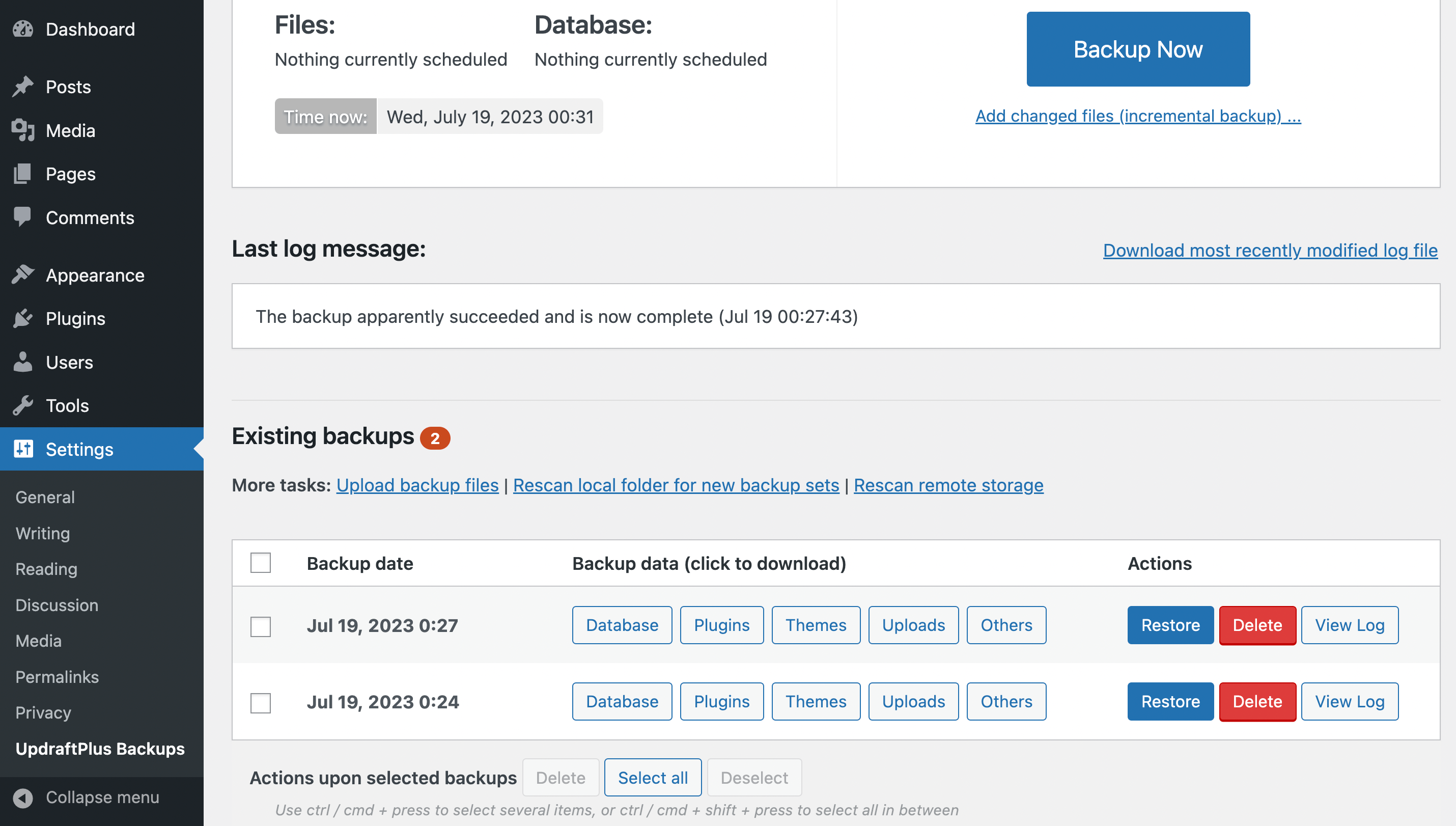Open Plugins via the plug icon
Image resolution: width=1456 pixels, height=826 pixels.
23,318
